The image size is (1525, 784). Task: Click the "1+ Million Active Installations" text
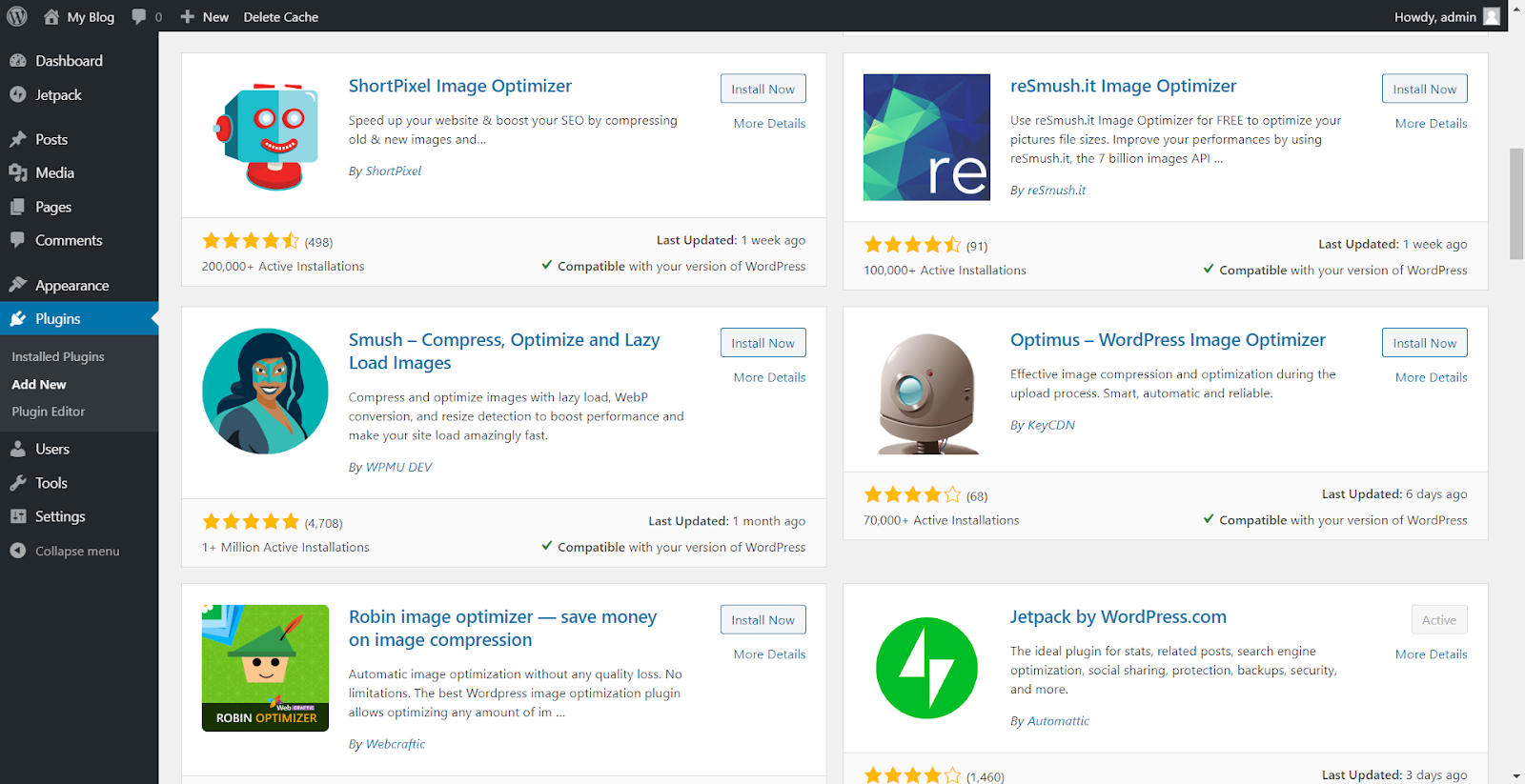pyautogui.click(x=286, y=547)
